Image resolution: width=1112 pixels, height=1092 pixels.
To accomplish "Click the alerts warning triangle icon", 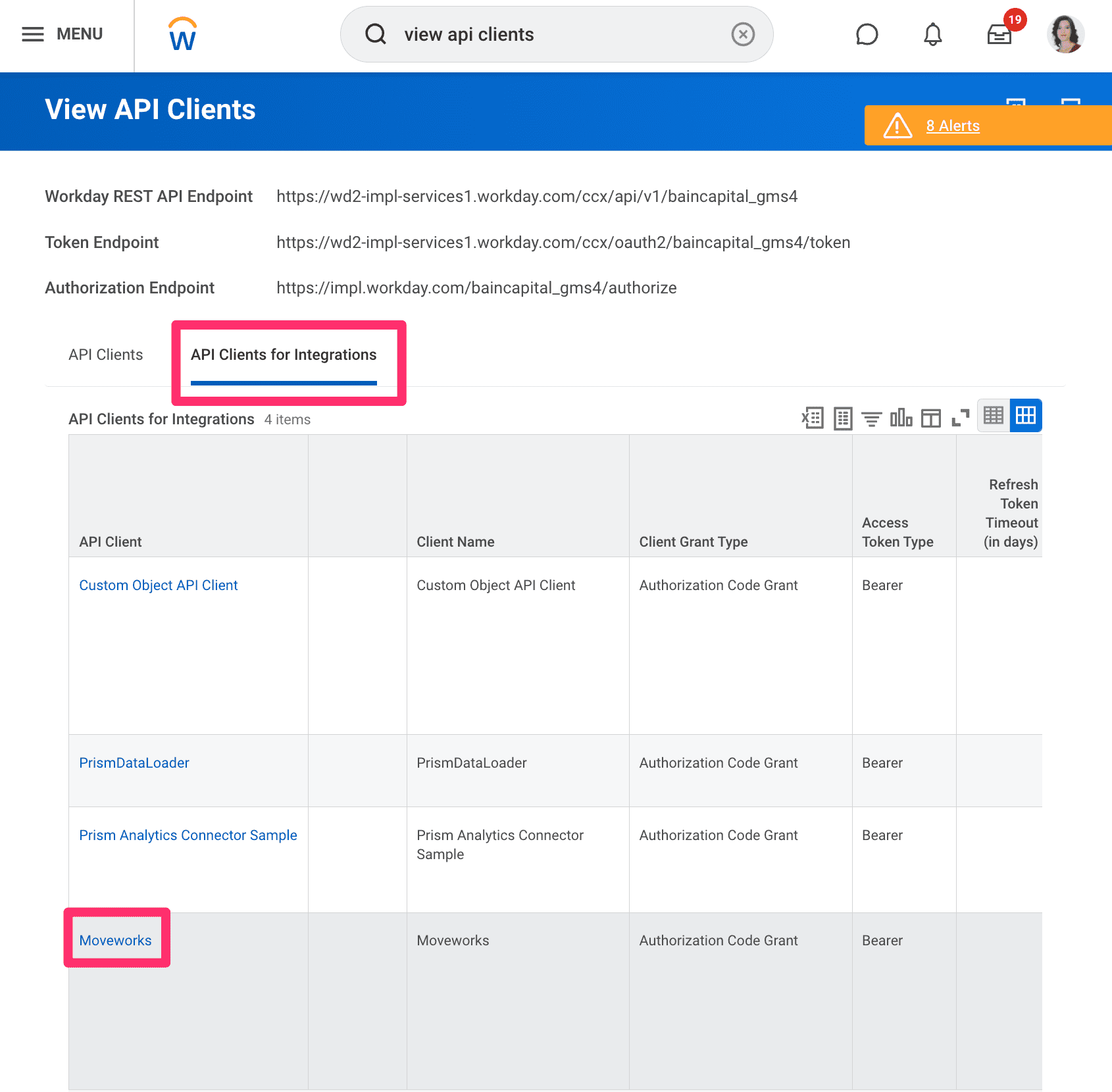I will (897, 126).
